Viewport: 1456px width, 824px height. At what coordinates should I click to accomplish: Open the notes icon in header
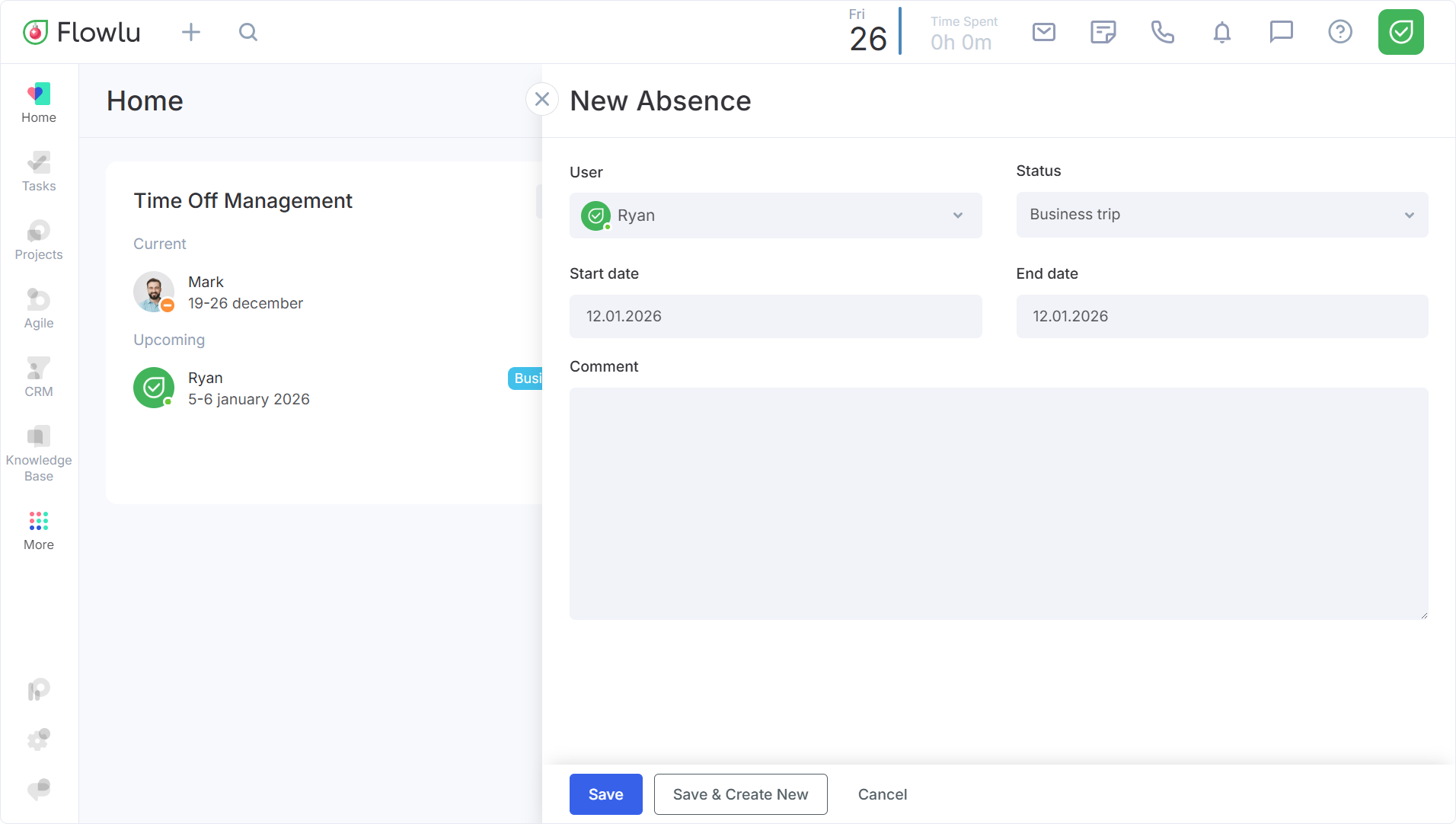(x=1103, y=32)
